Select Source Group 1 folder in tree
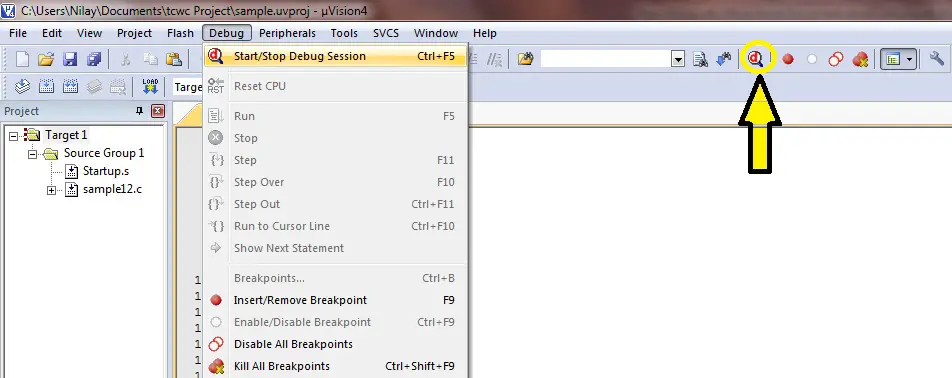952x378 pixels. click(104, 153)
